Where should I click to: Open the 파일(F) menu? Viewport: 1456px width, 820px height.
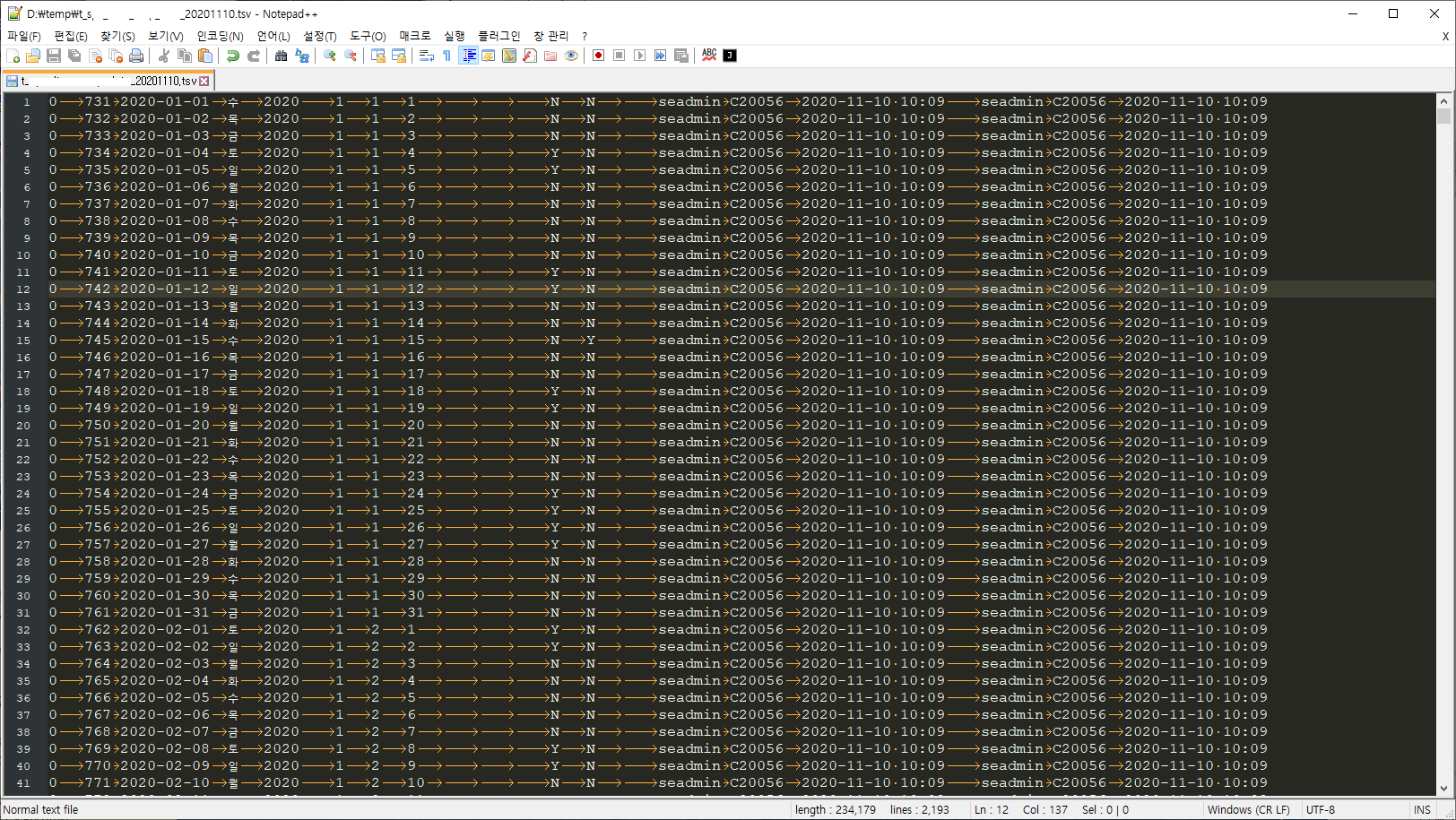pyautogui.click(x=24, y=36)
